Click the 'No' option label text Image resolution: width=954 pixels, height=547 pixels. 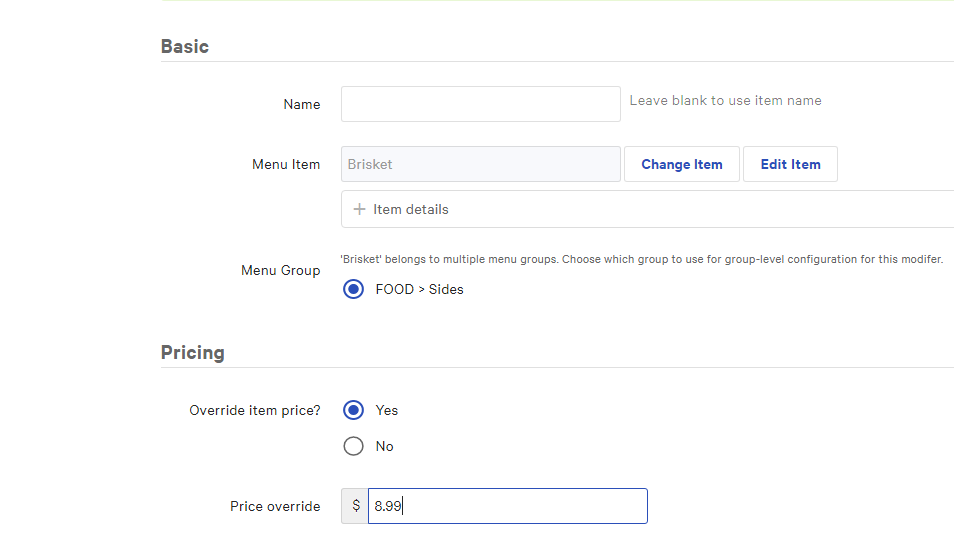click(384, 446)
